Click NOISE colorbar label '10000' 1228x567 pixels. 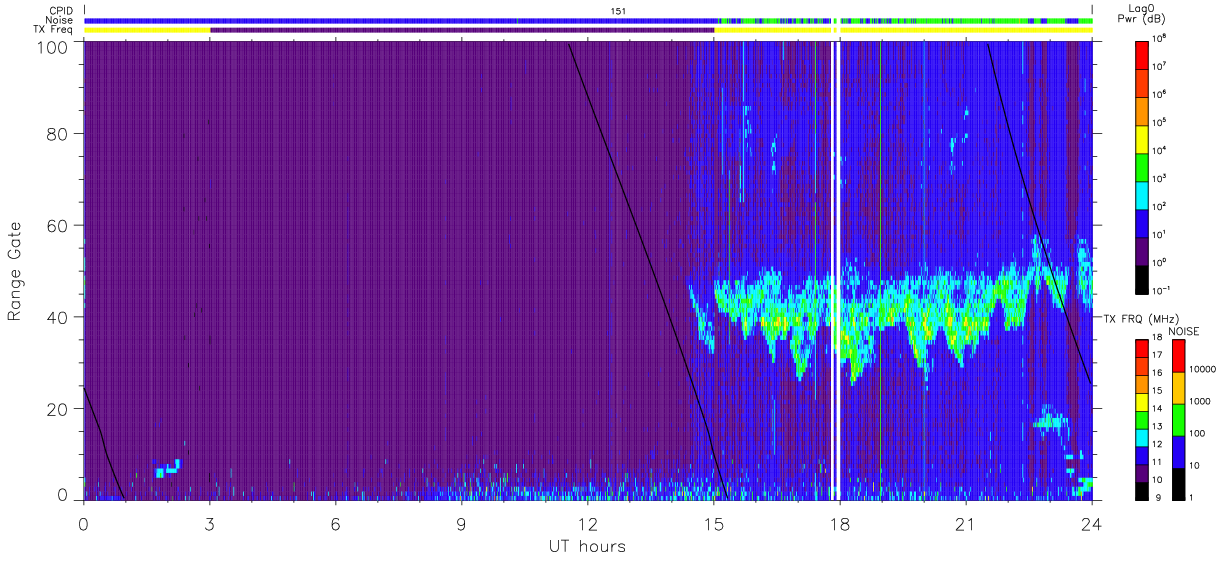[x=1202, y=369]
